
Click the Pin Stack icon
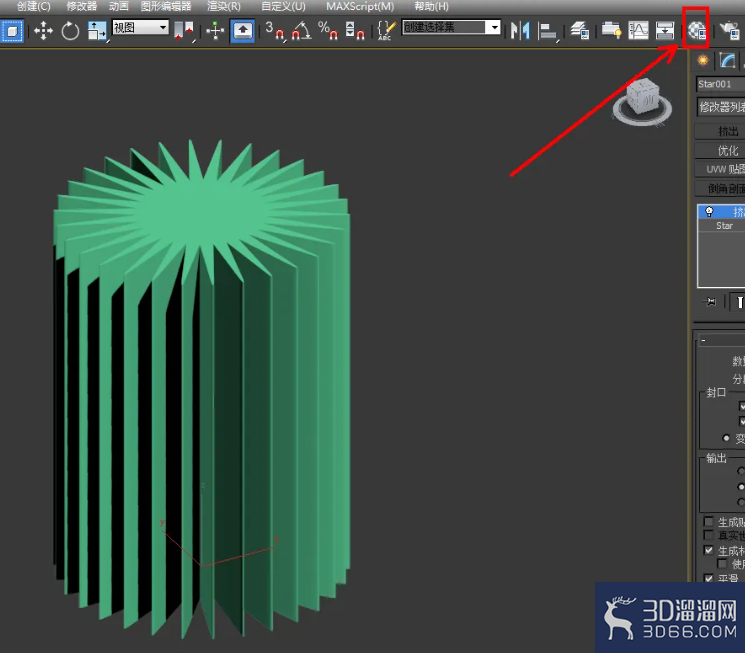click(x=710, y=302)
